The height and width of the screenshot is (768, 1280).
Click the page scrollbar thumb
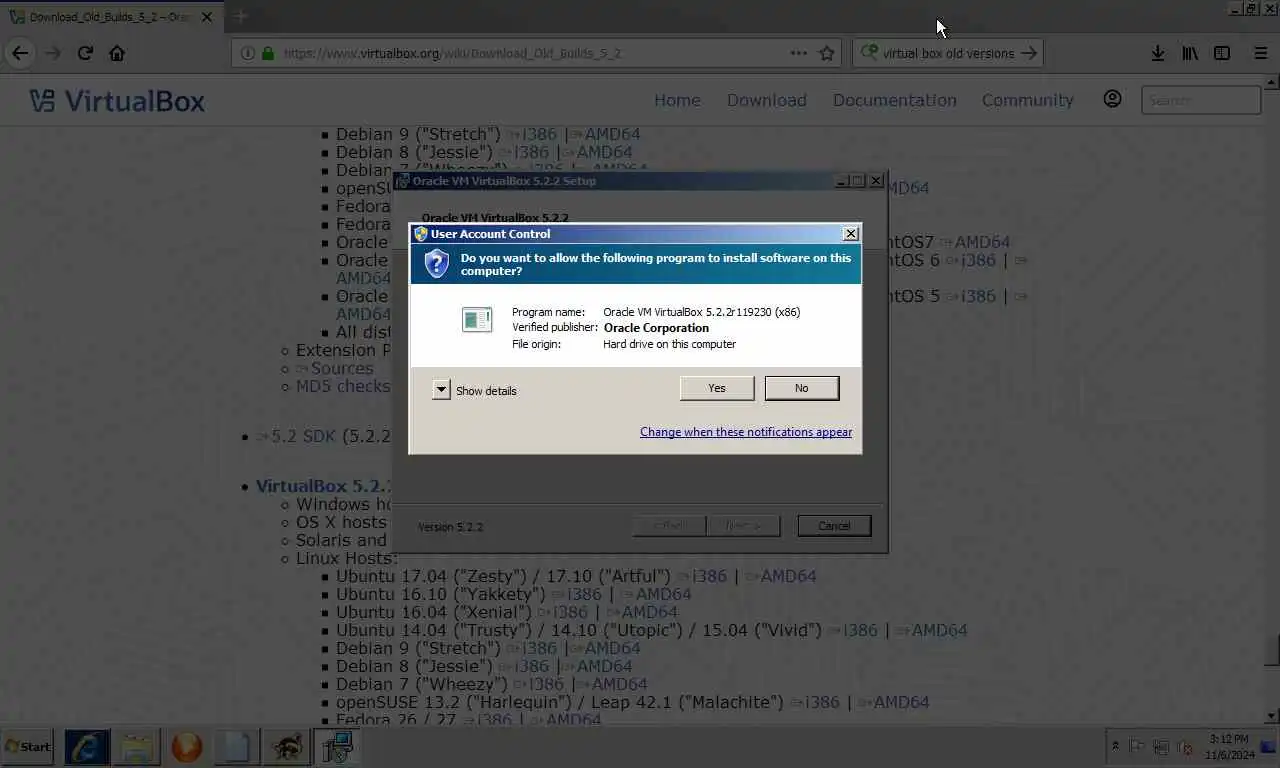pyautogui.click(x=1271, y=649)
